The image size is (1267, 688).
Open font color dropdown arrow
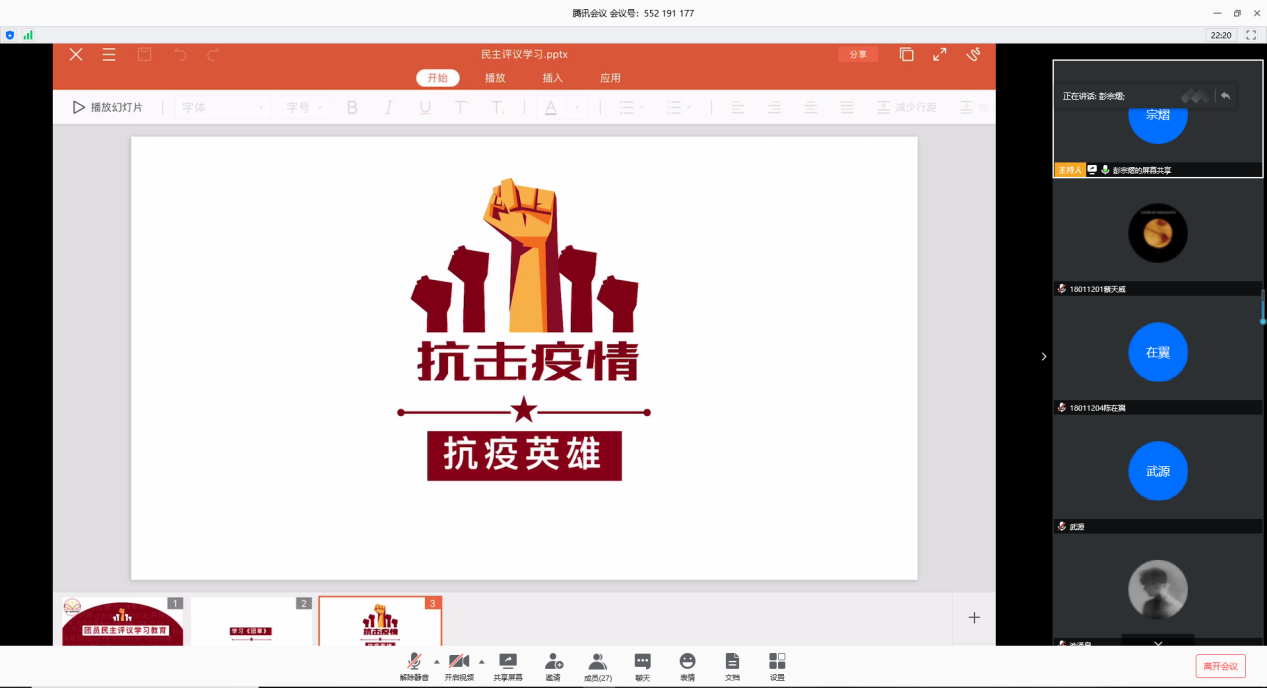tap(577, 107)
